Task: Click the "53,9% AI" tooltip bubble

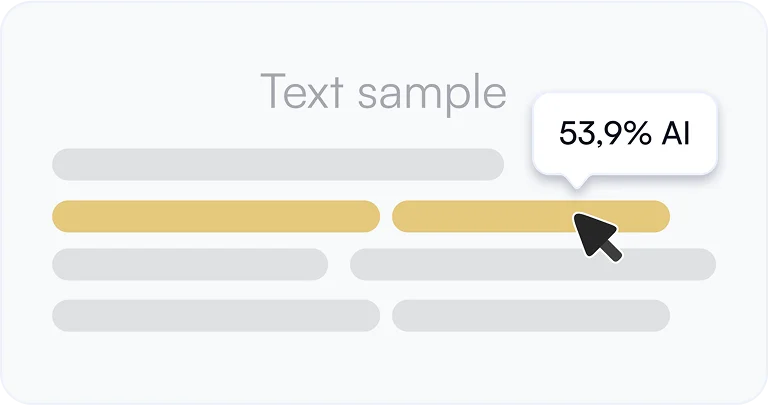Action: tap(624, 134)
